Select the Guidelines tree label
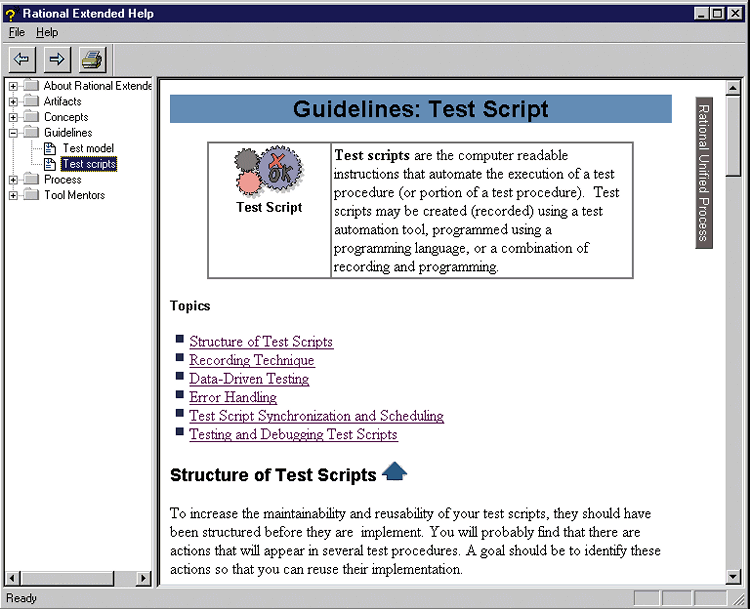Viewport: 750px width, 609px height. 68,133
